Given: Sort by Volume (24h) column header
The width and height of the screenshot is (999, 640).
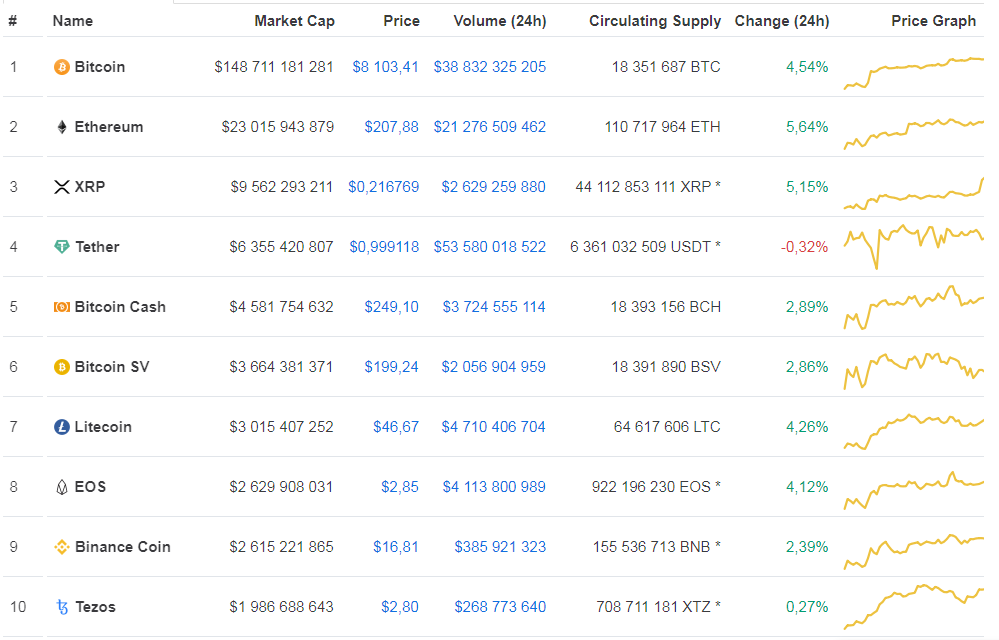Looking at the screenshot, I should point(500,21).
